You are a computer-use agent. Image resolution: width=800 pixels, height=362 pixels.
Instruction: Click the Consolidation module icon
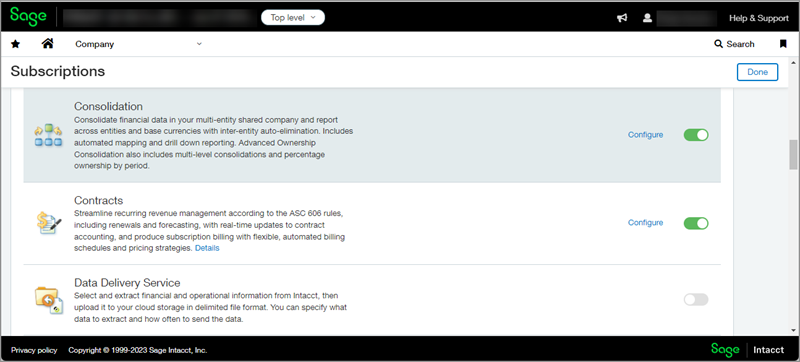(x=48, y=135)
